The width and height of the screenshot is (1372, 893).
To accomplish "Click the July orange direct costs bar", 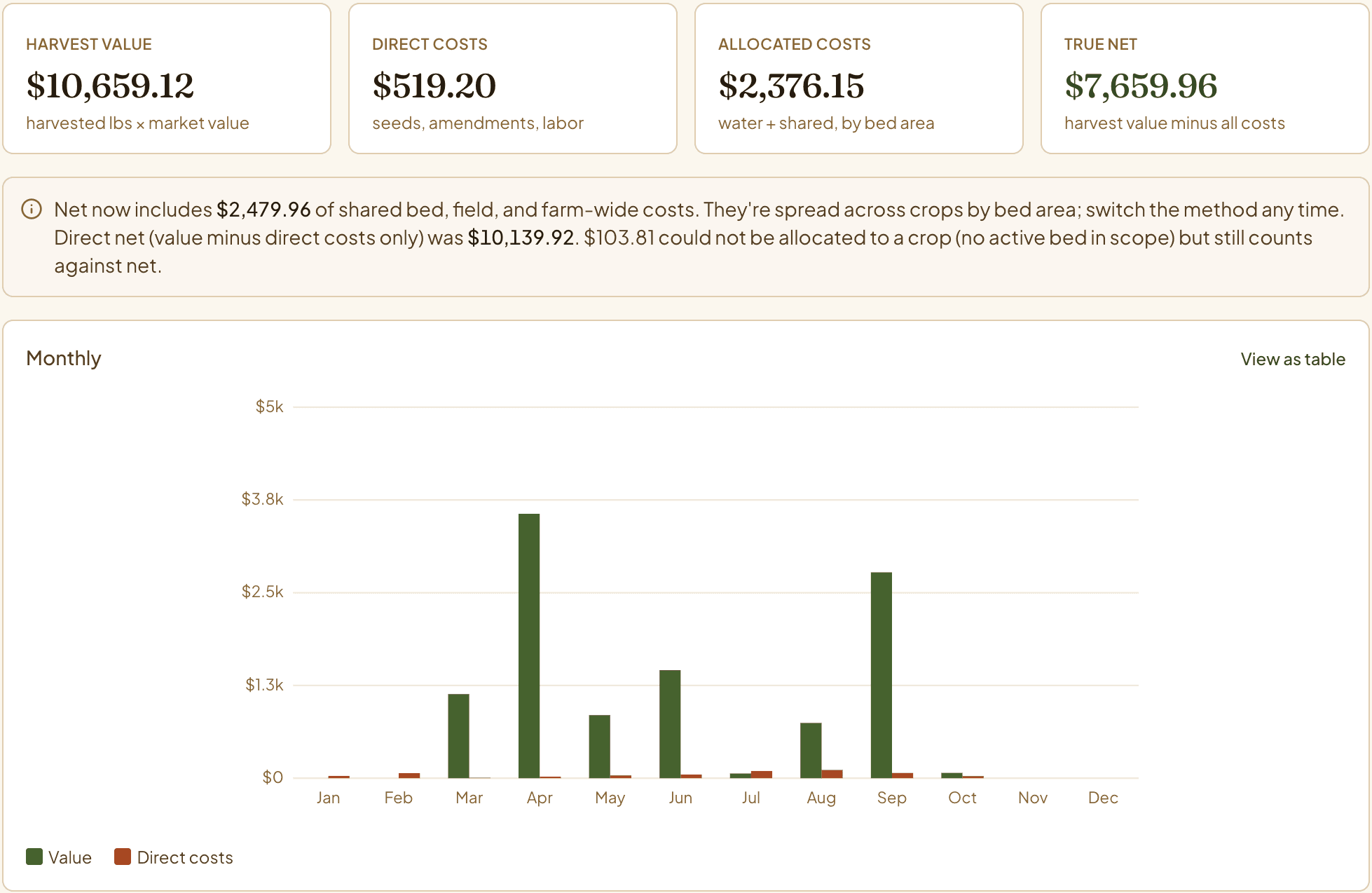I will click(762, 775).
